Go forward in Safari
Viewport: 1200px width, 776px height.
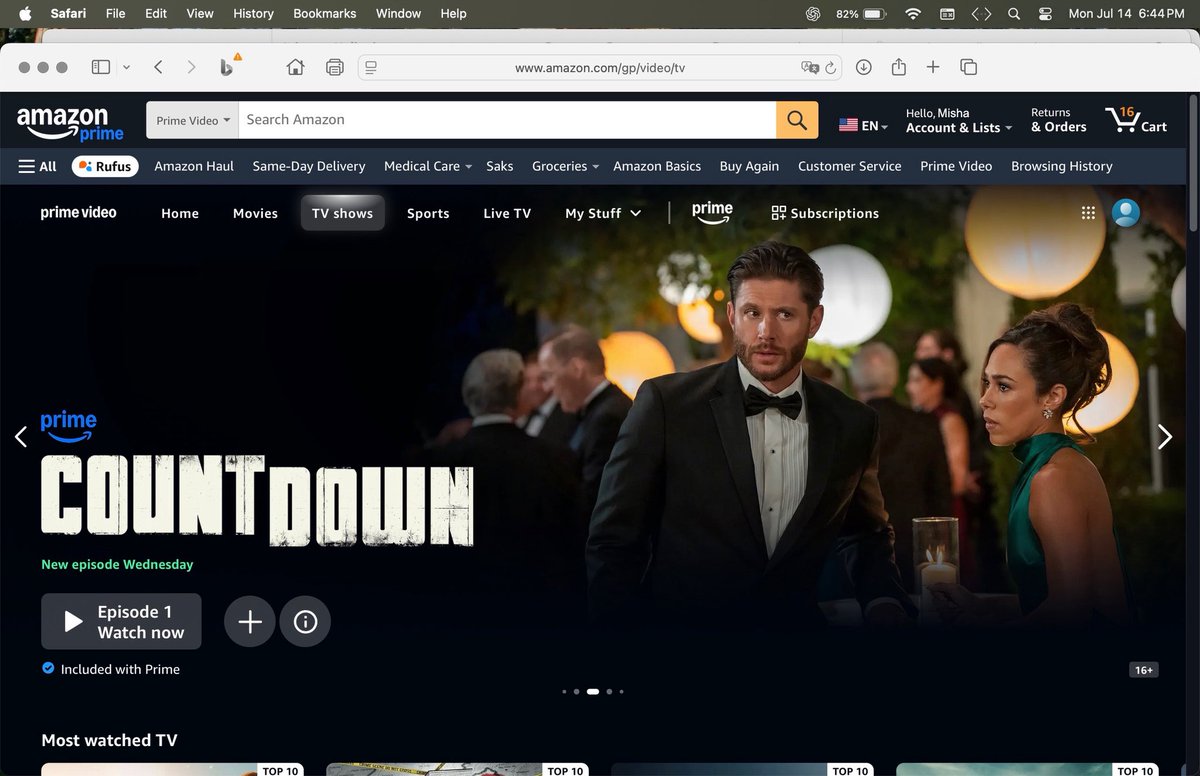click(191, 67)
